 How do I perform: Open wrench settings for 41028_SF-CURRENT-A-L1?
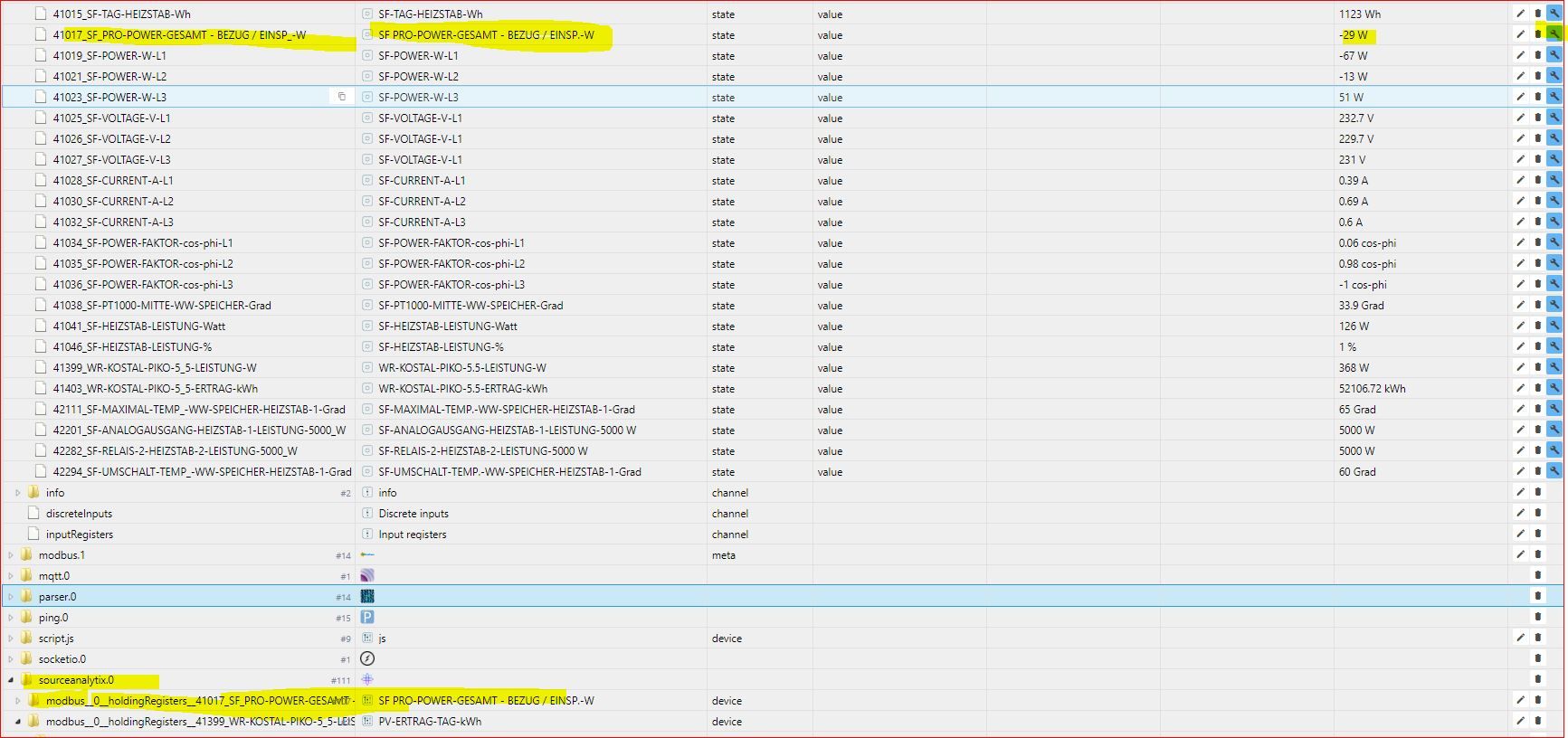(x=1554, y=180)
